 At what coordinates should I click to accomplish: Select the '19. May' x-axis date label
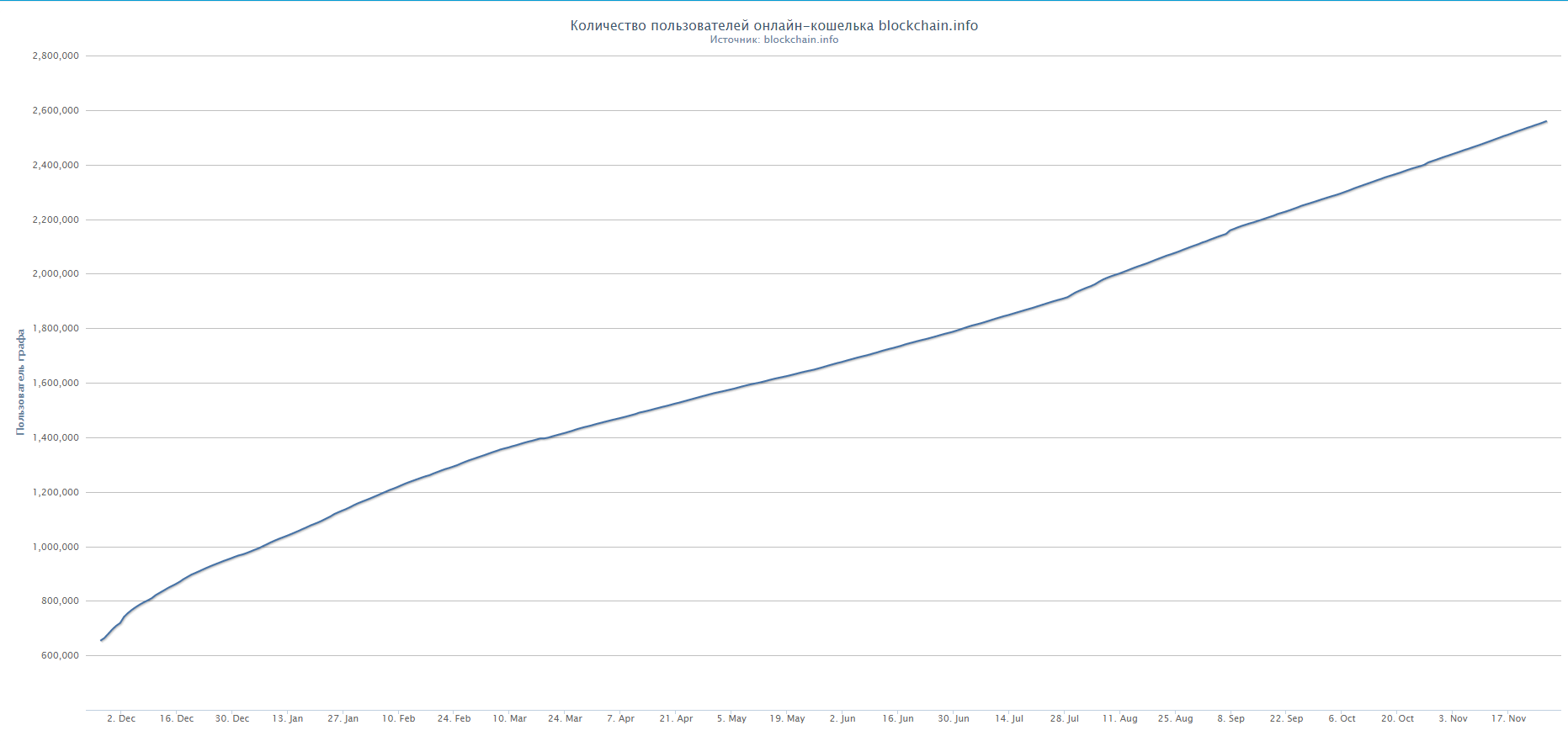(787, 718)
